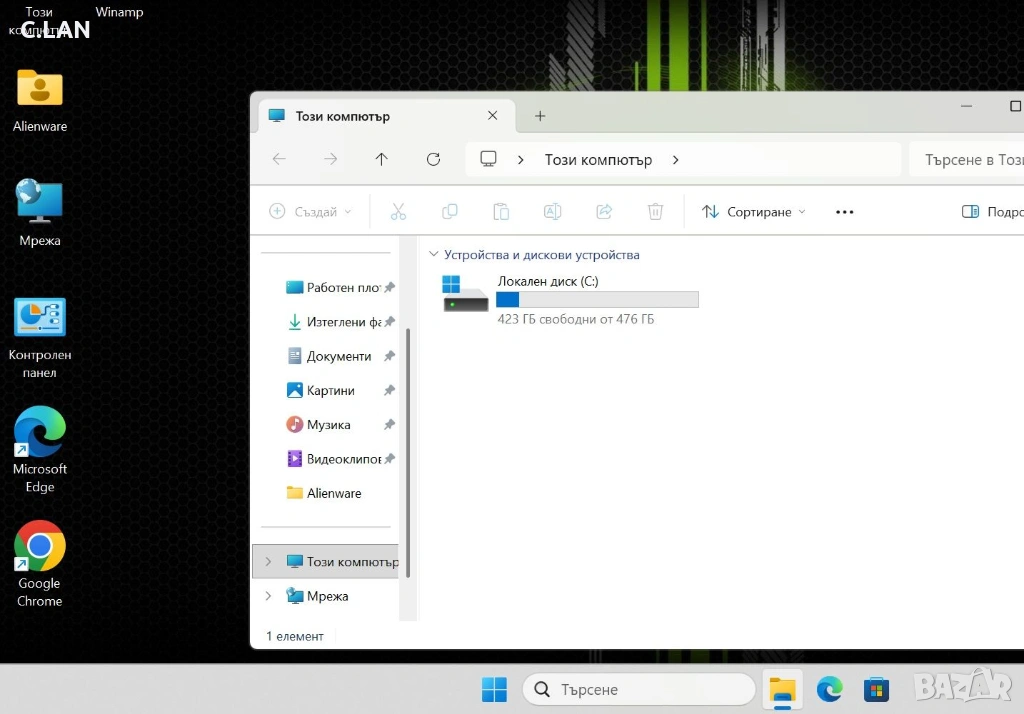Refresh the current folder view
This screenshot has height=714, width=1024.
click(433, 160)
